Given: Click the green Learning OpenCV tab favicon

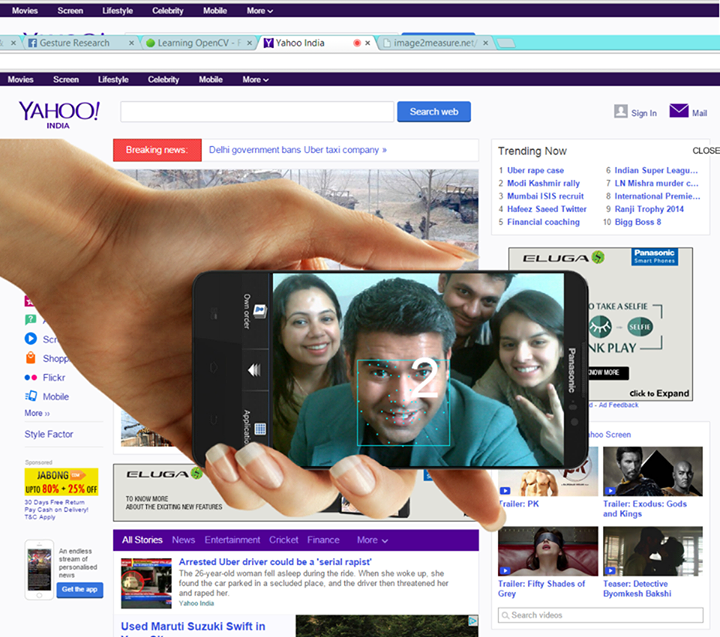Looking at the screenshot, I should click(x=150, y=43).
